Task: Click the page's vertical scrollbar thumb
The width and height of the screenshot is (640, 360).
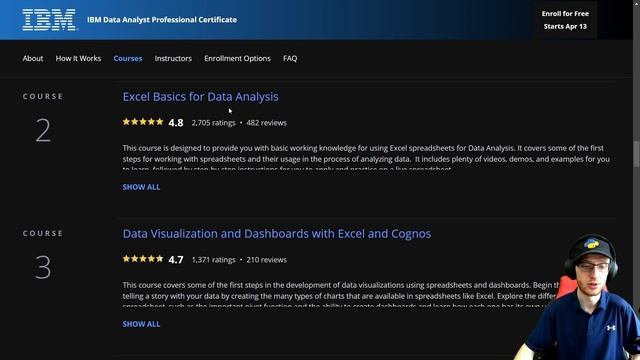Action: [x=636, y=154]
